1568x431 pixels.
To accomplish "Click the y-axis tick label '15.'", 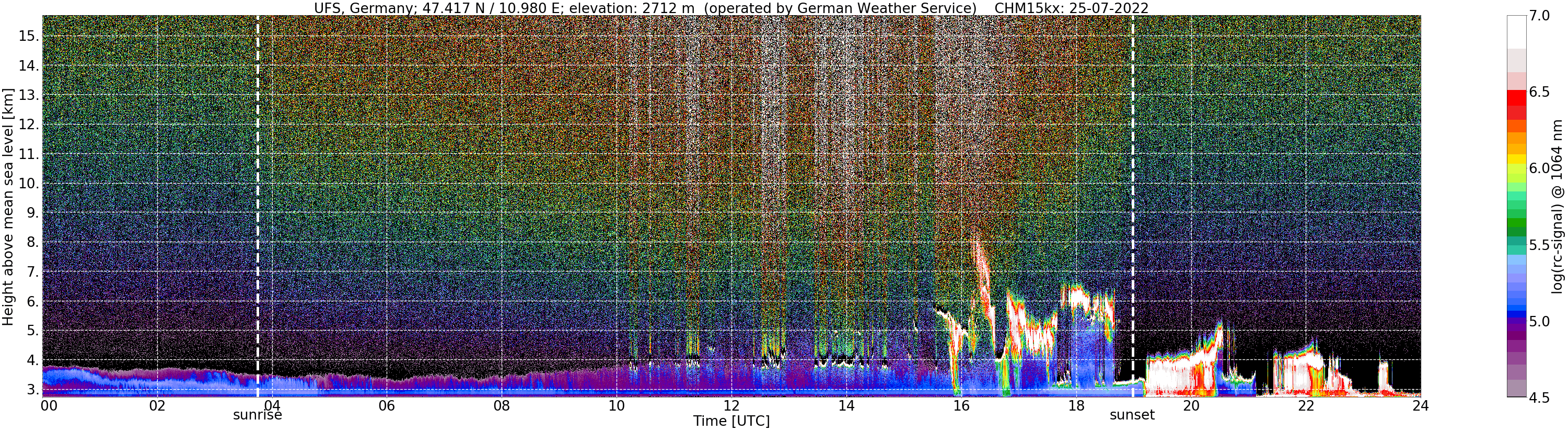I will point(29,36).
